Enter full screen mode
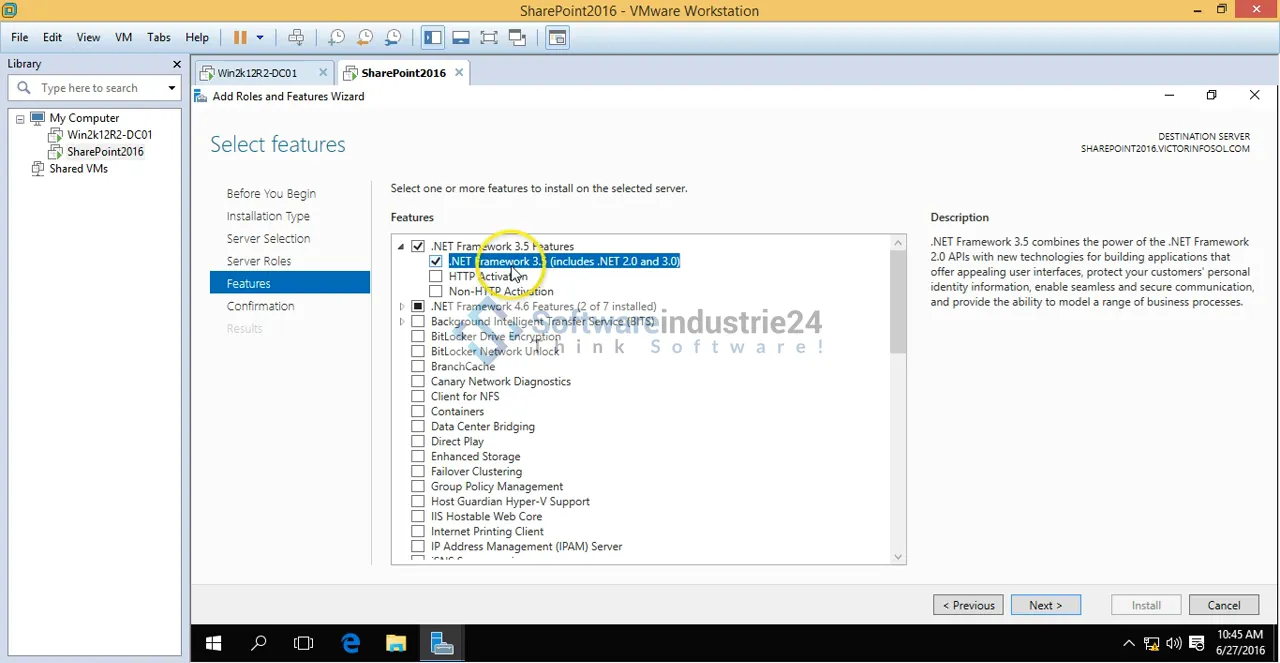Viewport: 1280px width, 663px height. pos(489,37)
